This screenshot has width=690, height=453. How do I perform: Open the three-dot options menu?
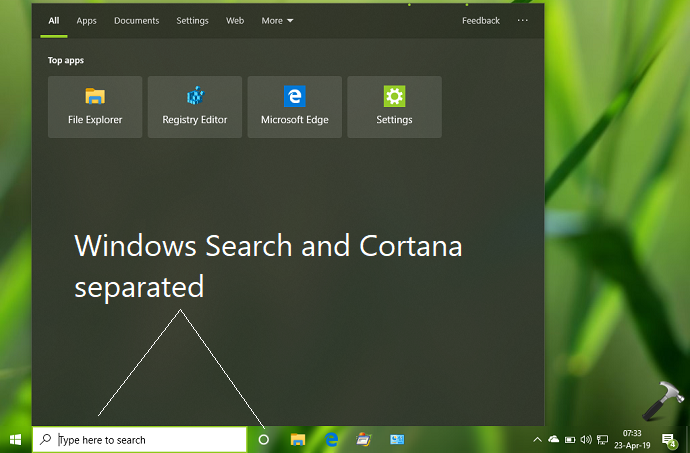(x=522, y=20)
